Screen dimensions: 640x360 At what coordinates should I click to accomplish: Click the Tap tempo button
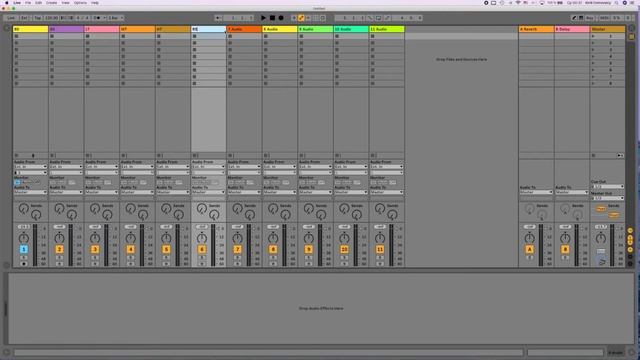click(x=38, y=18)
